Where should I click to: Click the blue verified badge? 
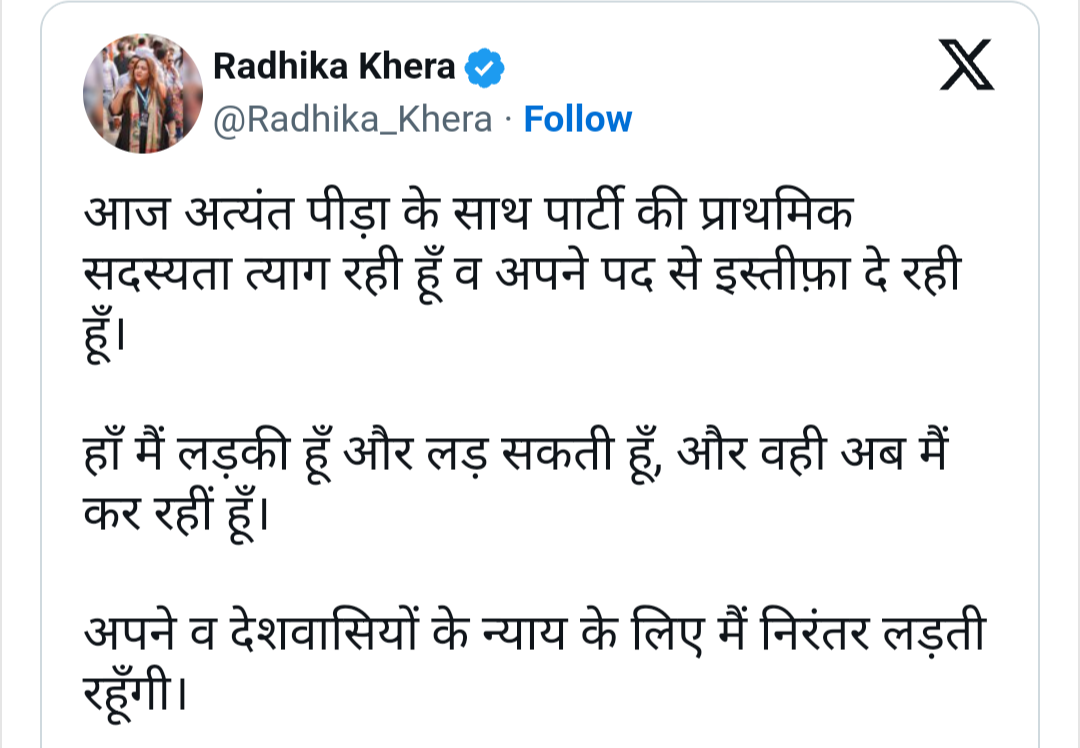(x=484, y=67)
